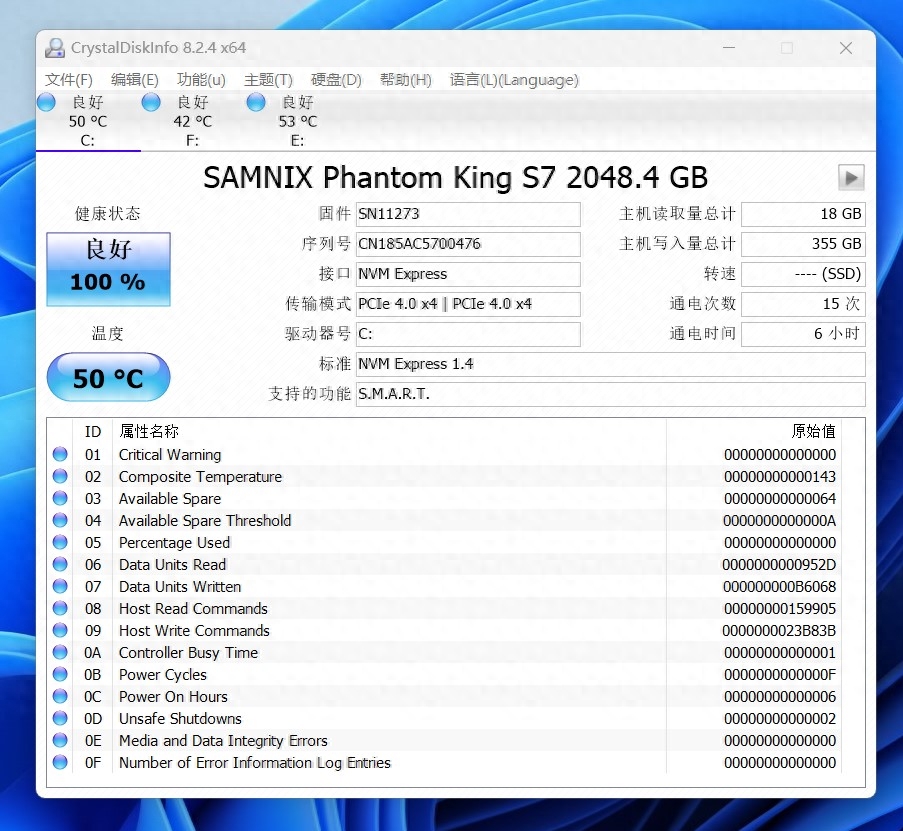
Task: Click status orb for Data Units Written
Action: (x=60, y=586)
